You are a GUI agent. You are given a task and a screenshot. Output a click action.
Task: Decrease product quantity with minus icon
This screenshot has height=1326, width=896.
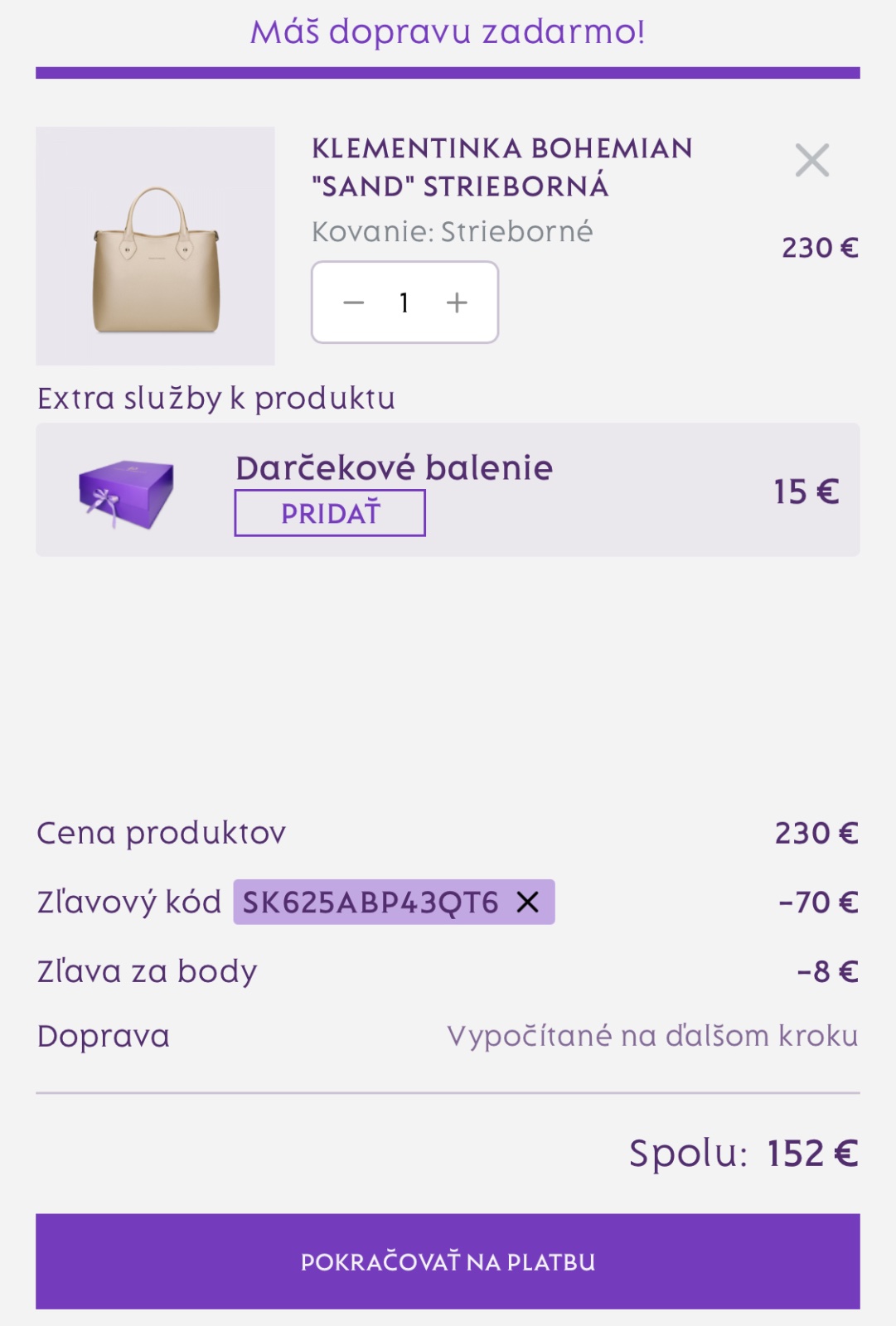(x=354, y=302)
